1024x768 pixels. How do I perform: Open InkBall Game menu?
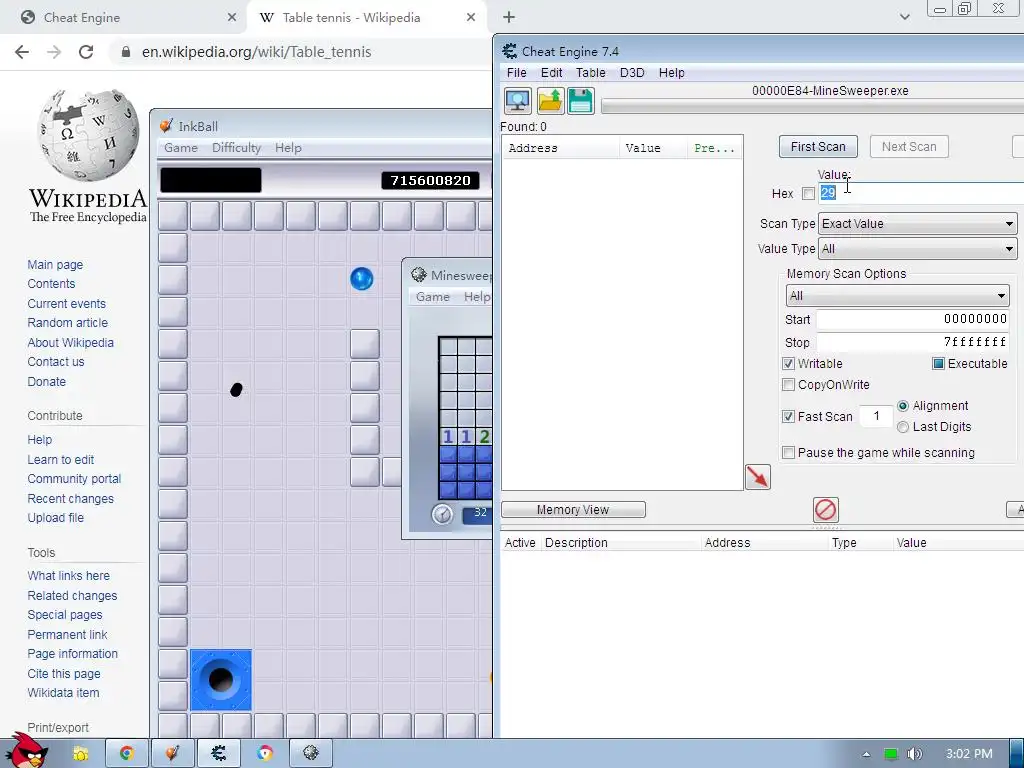[181, 148]
